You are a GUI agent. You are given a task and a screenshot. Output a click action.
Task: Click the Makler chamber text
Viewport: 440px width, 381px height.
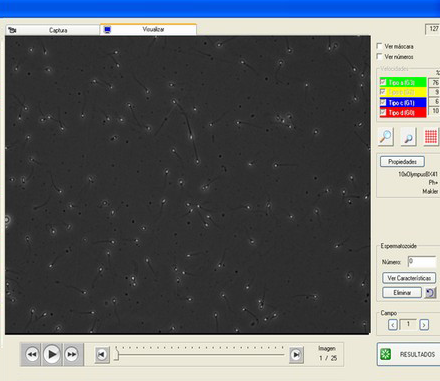tap(430, 191)
